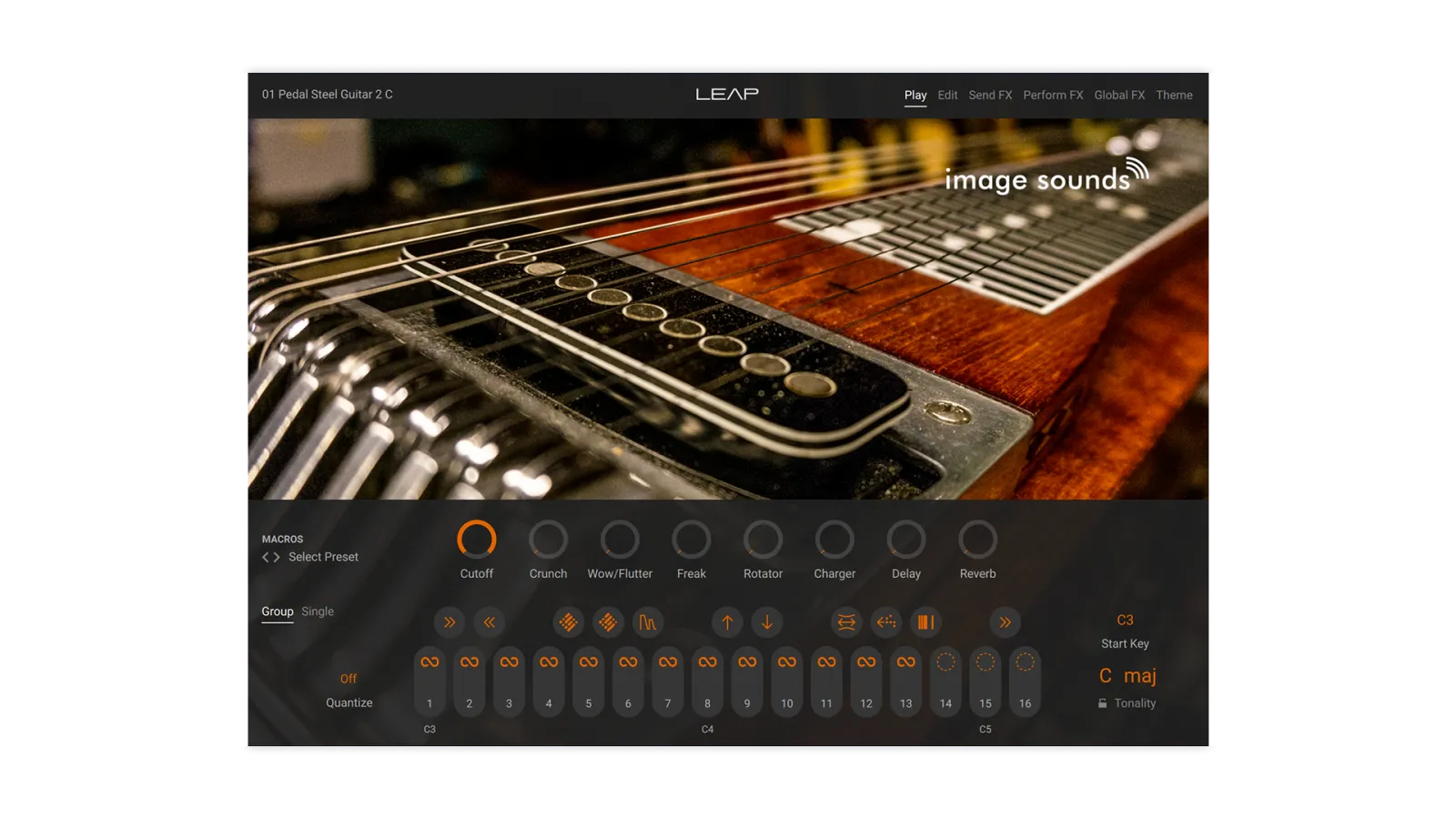Select next macro preset with right chevron

point(277,557)
